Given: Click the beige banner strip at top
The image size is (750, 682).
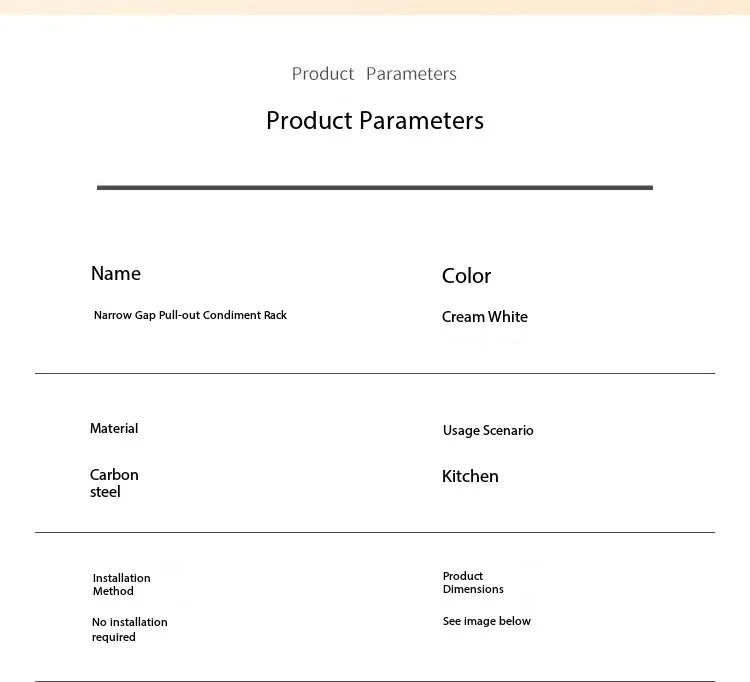Looking at the screenshot, I should click(375, 7).
